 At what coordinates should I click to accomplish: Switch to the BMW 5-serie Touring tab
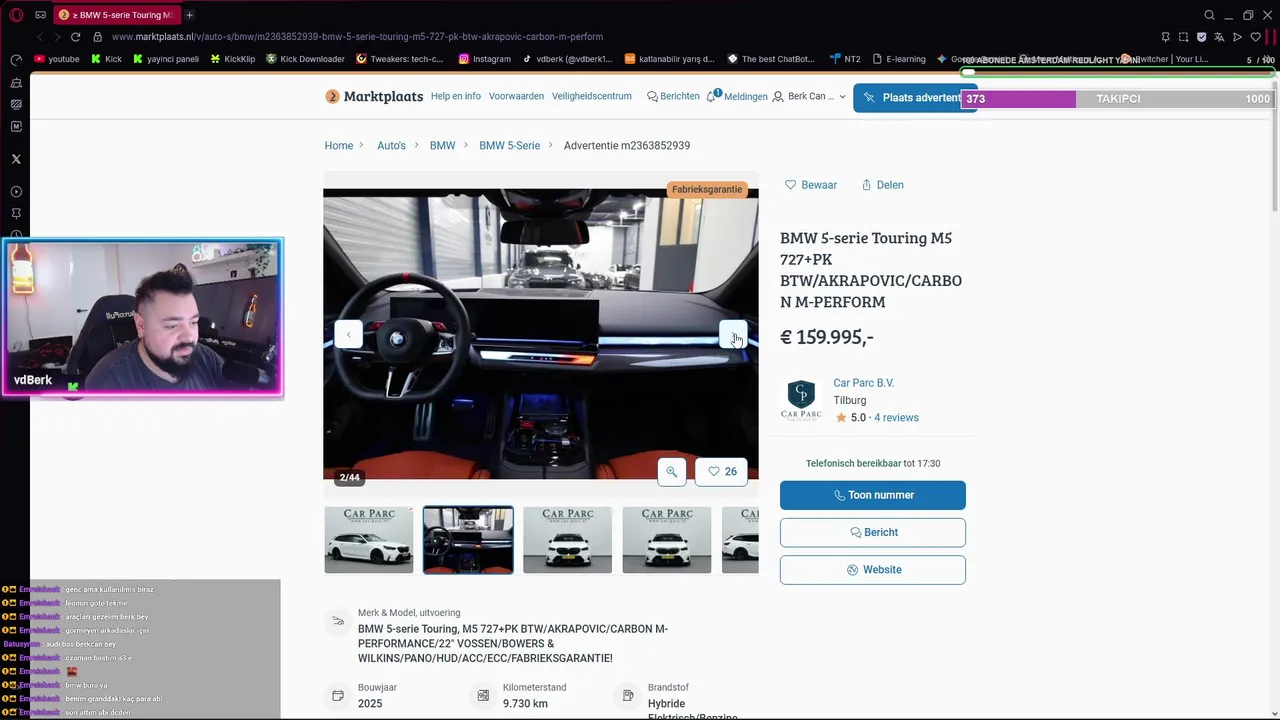(x=116, y=15)
